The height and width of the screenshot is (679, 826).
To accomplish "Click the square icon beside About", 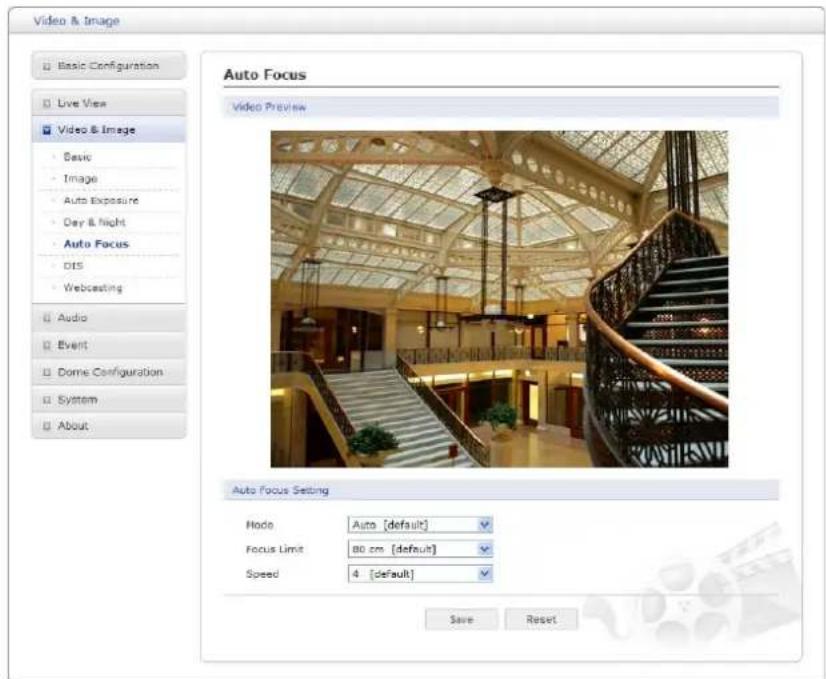I will [46, 426].
